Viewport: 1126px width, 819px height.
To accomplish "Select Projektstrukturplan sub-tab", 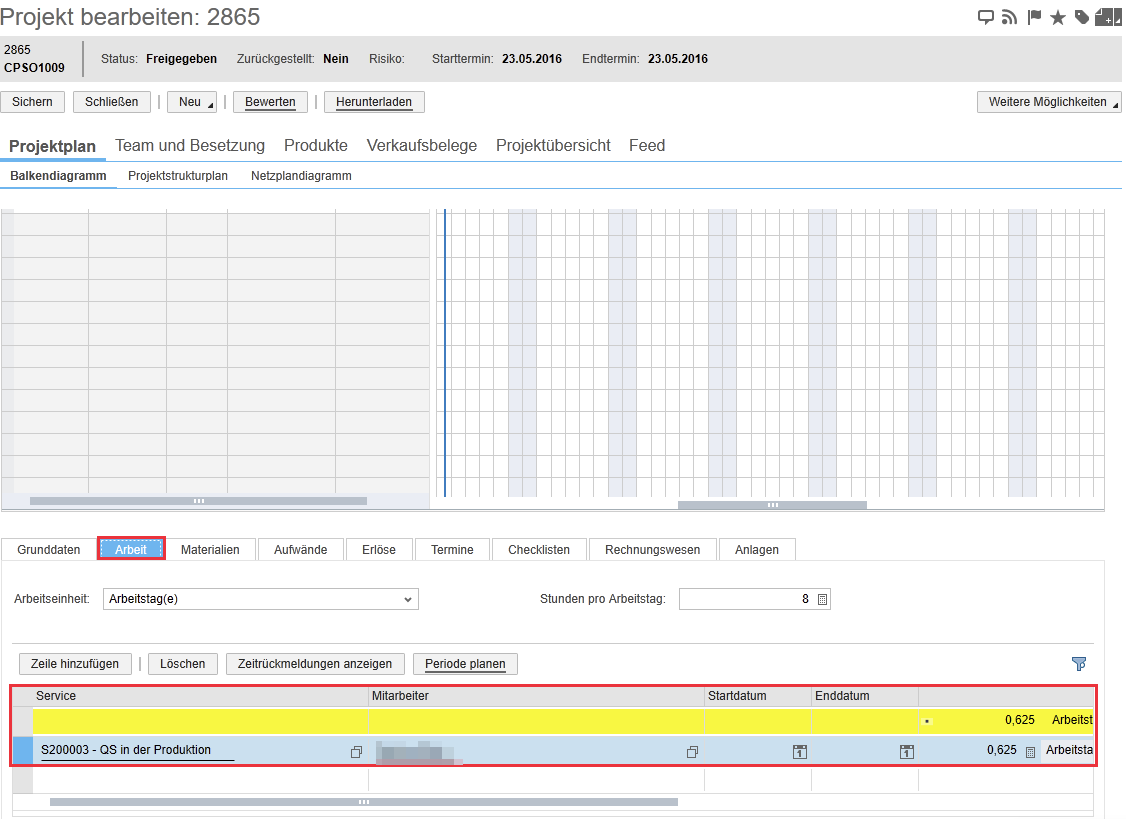I will (178, 176).
